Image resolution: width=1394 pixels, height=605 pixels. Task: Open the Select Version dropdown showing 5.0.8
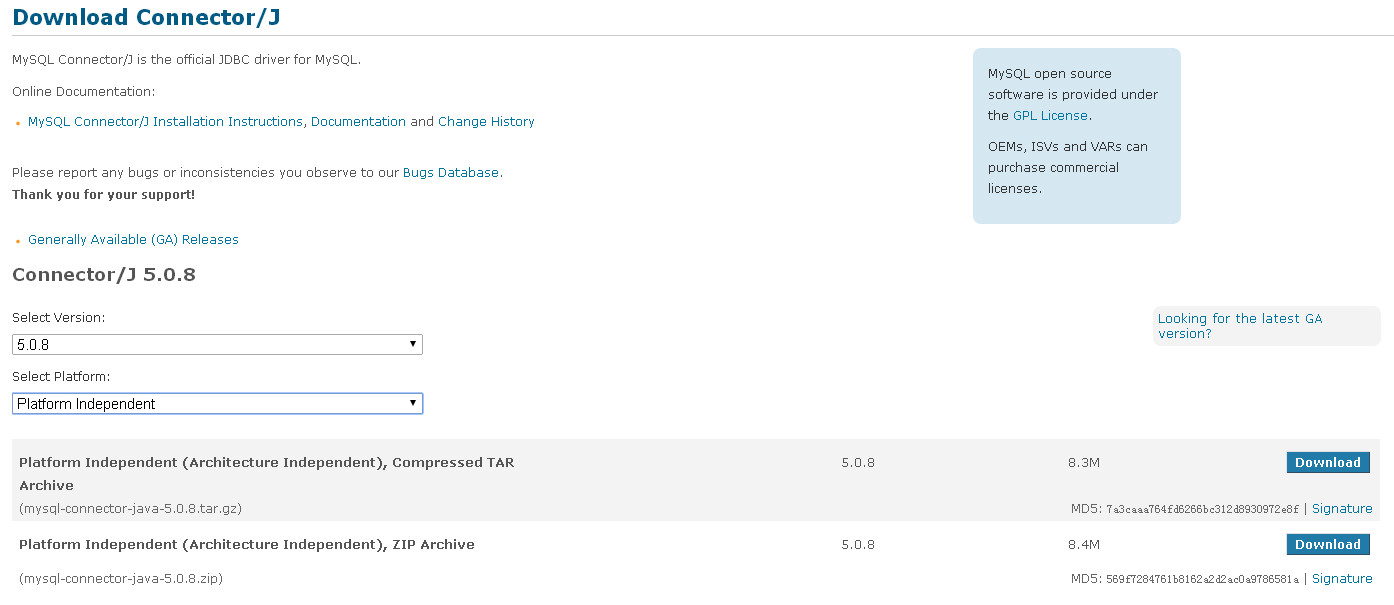(x=217, y=344)
